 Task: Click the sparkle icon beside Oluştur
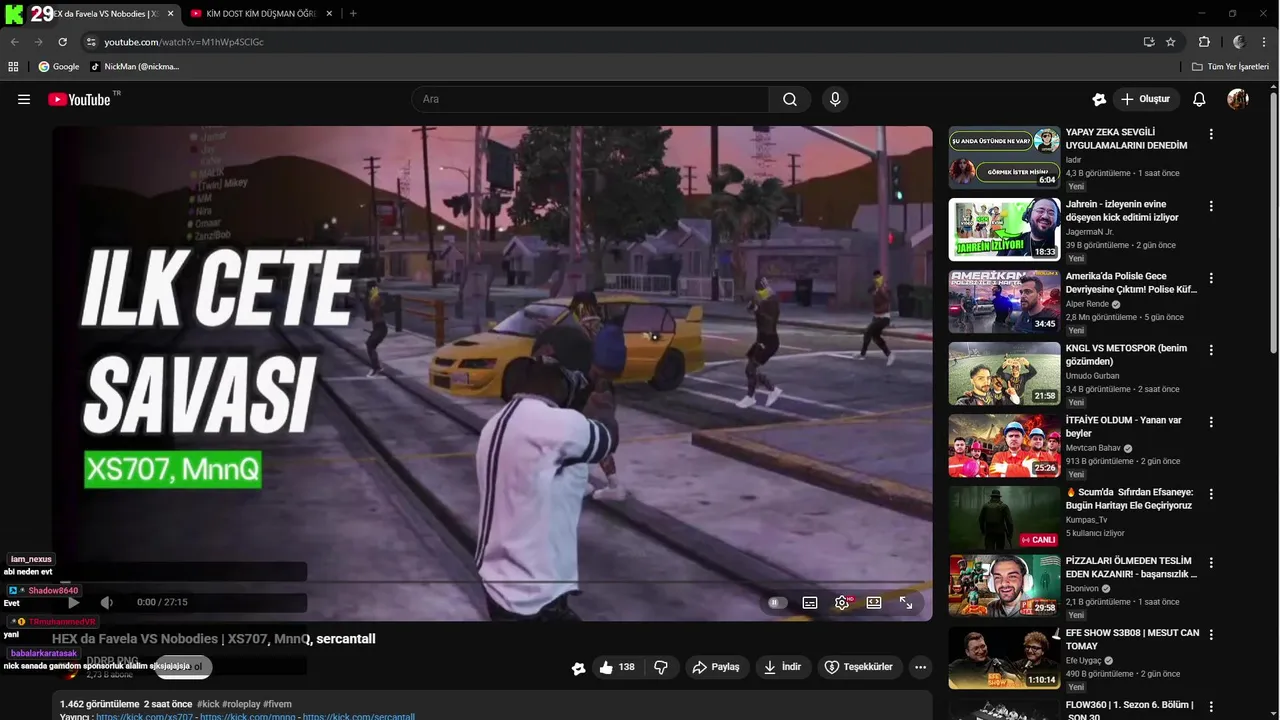(x=1099, y=99)
